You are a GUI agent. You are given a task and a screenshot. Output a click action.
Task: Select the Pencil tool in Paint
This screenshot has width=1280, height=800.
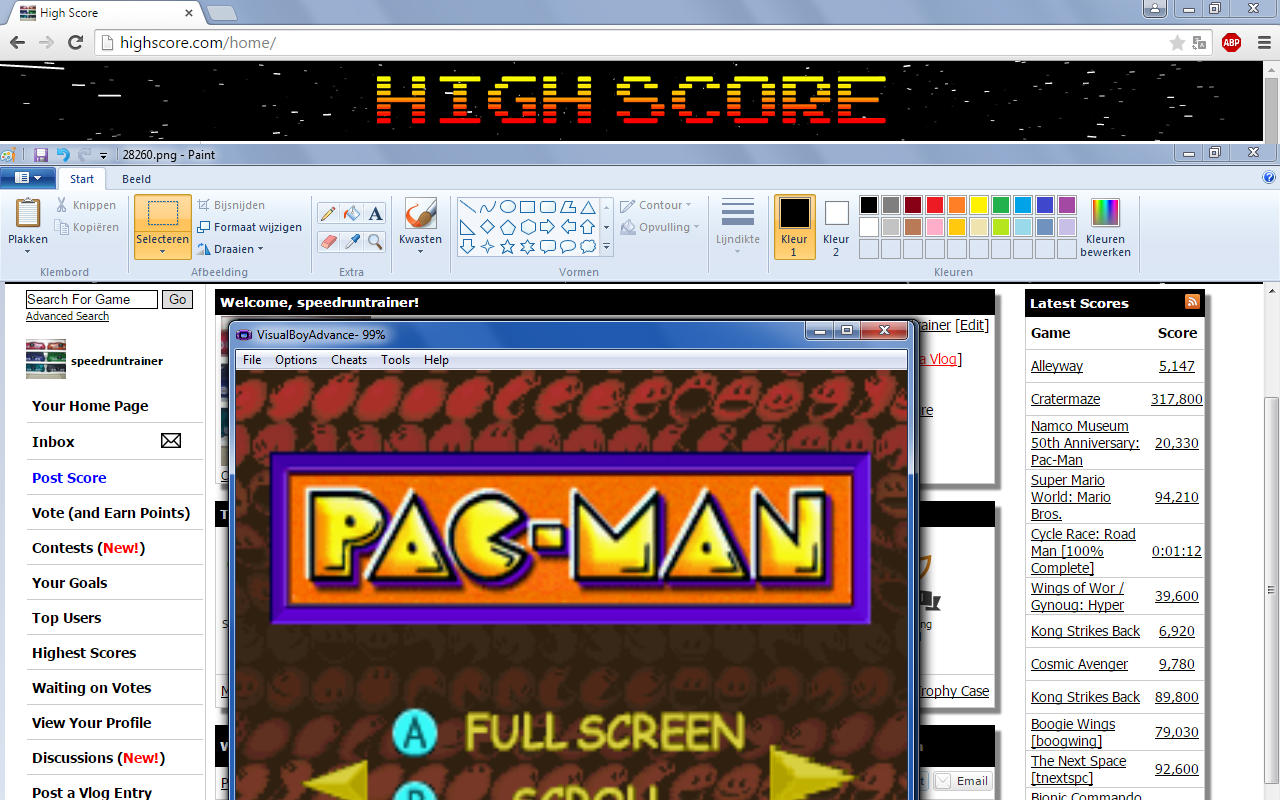point(327,213)
